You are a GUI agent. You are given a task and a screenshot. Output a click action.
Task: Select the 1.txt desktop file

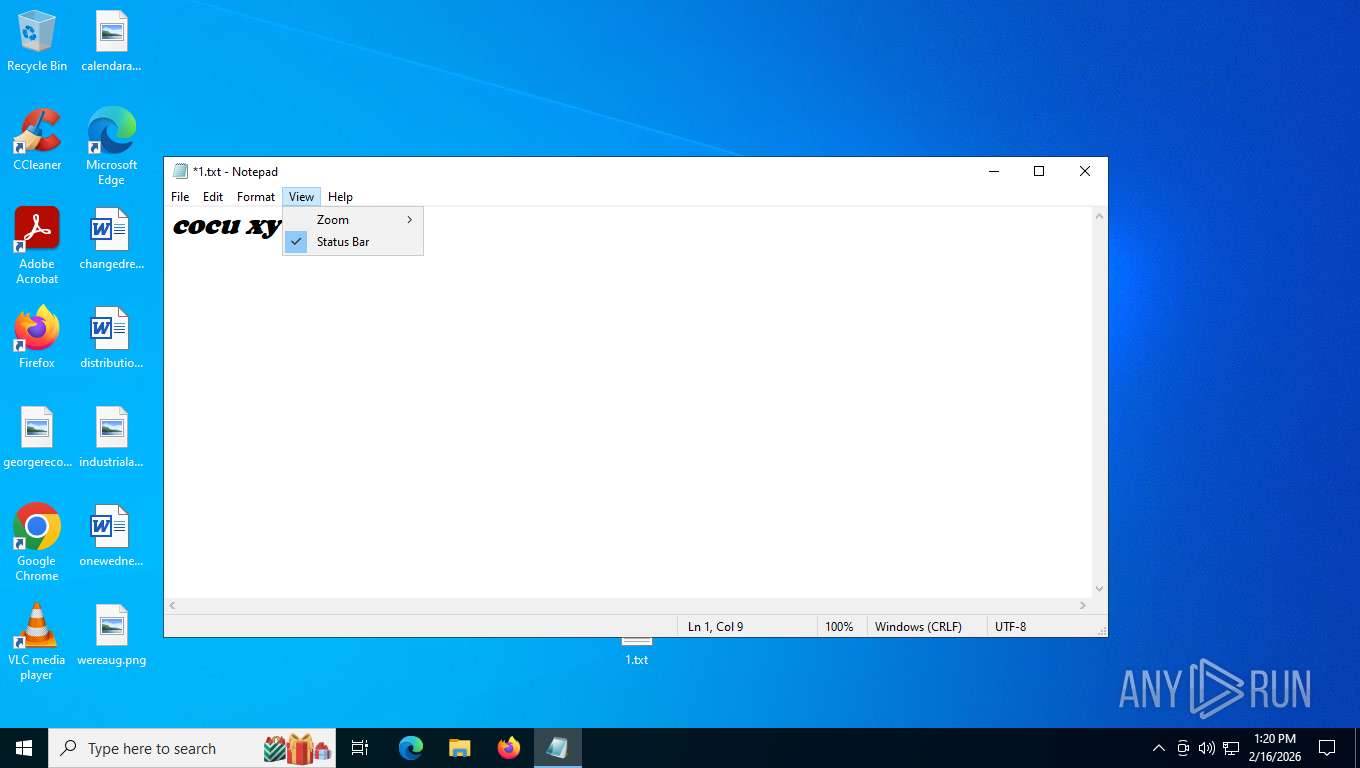(x=637, y=652)
